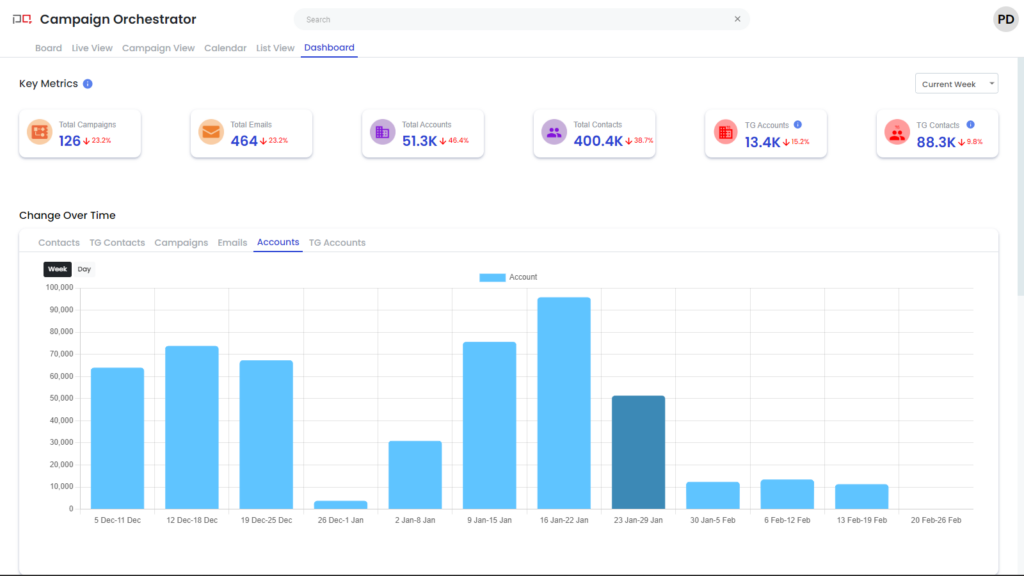Click the Campaign Orchestrator logo icon
Screen dimensions: 1024x576
(x=21, y=19)
